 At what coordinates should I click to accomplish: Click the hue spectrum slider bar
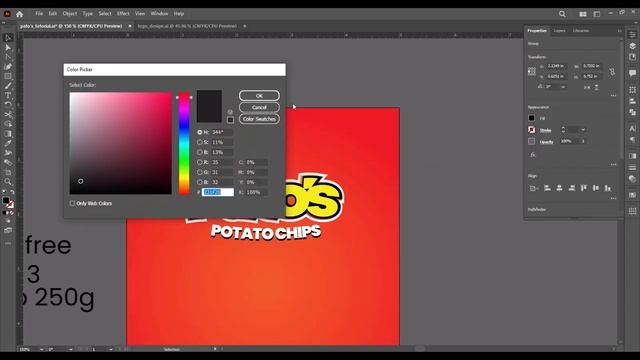[184, 143]
